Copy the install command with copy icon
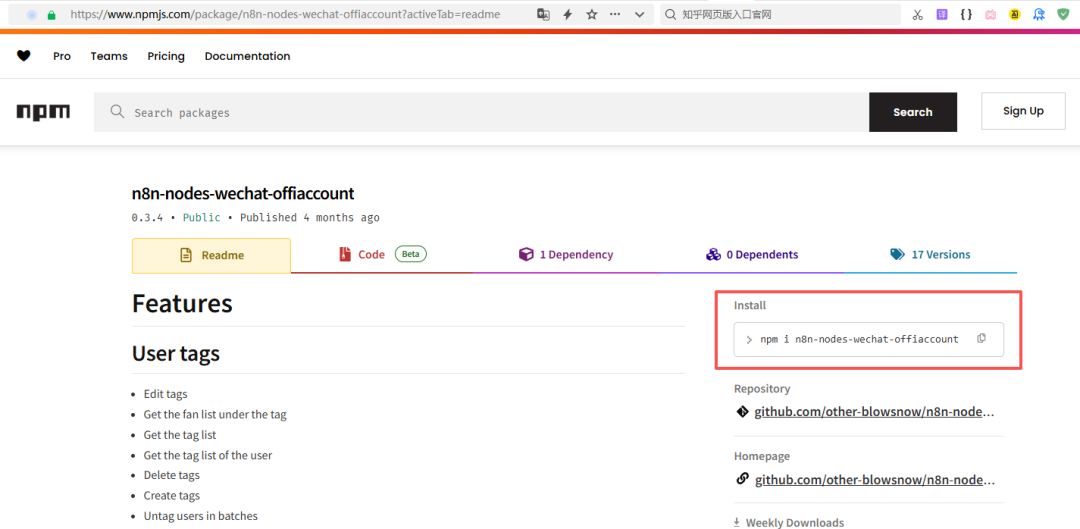Viewport: 1080px width, 529px height. click(x=982, y=338)
